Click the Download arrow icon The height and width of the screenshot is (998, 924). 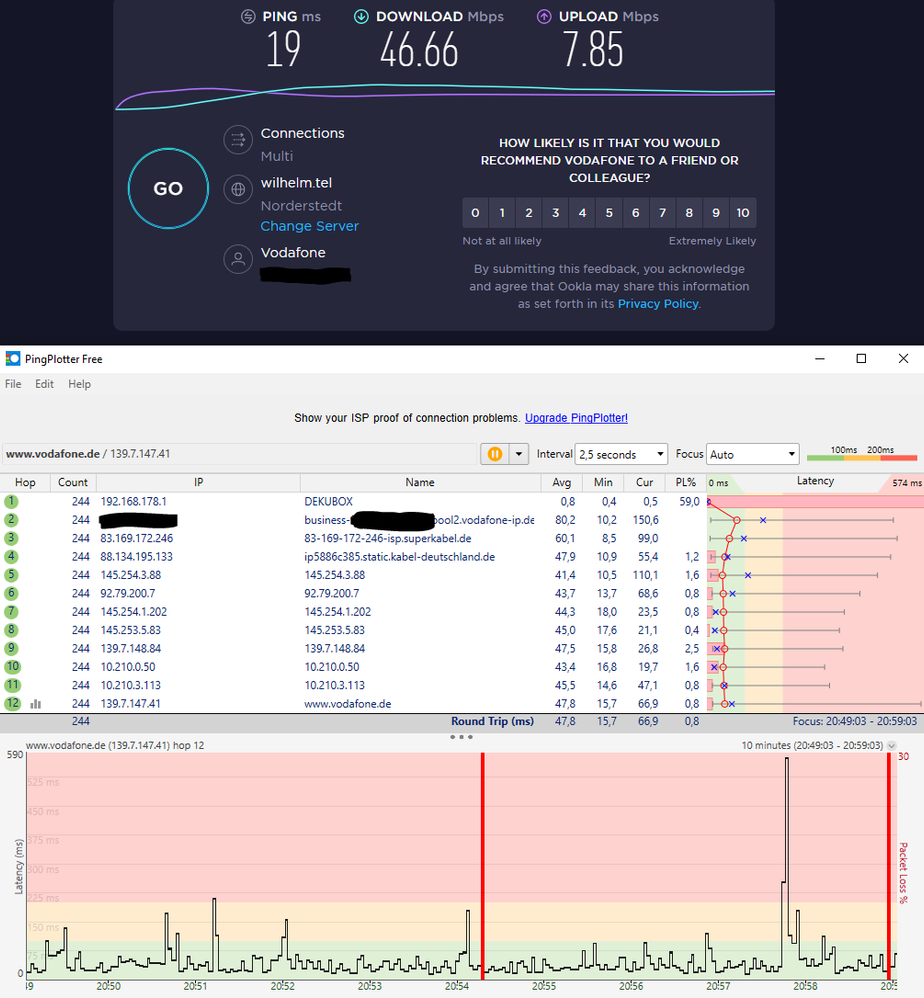[x=361, y=17]
